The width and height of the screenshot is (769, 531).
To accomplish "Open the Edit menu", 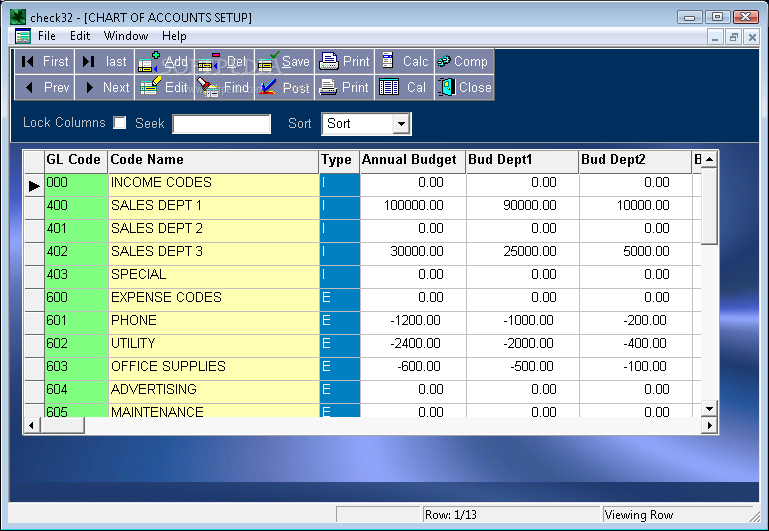I will coord(80,36).
